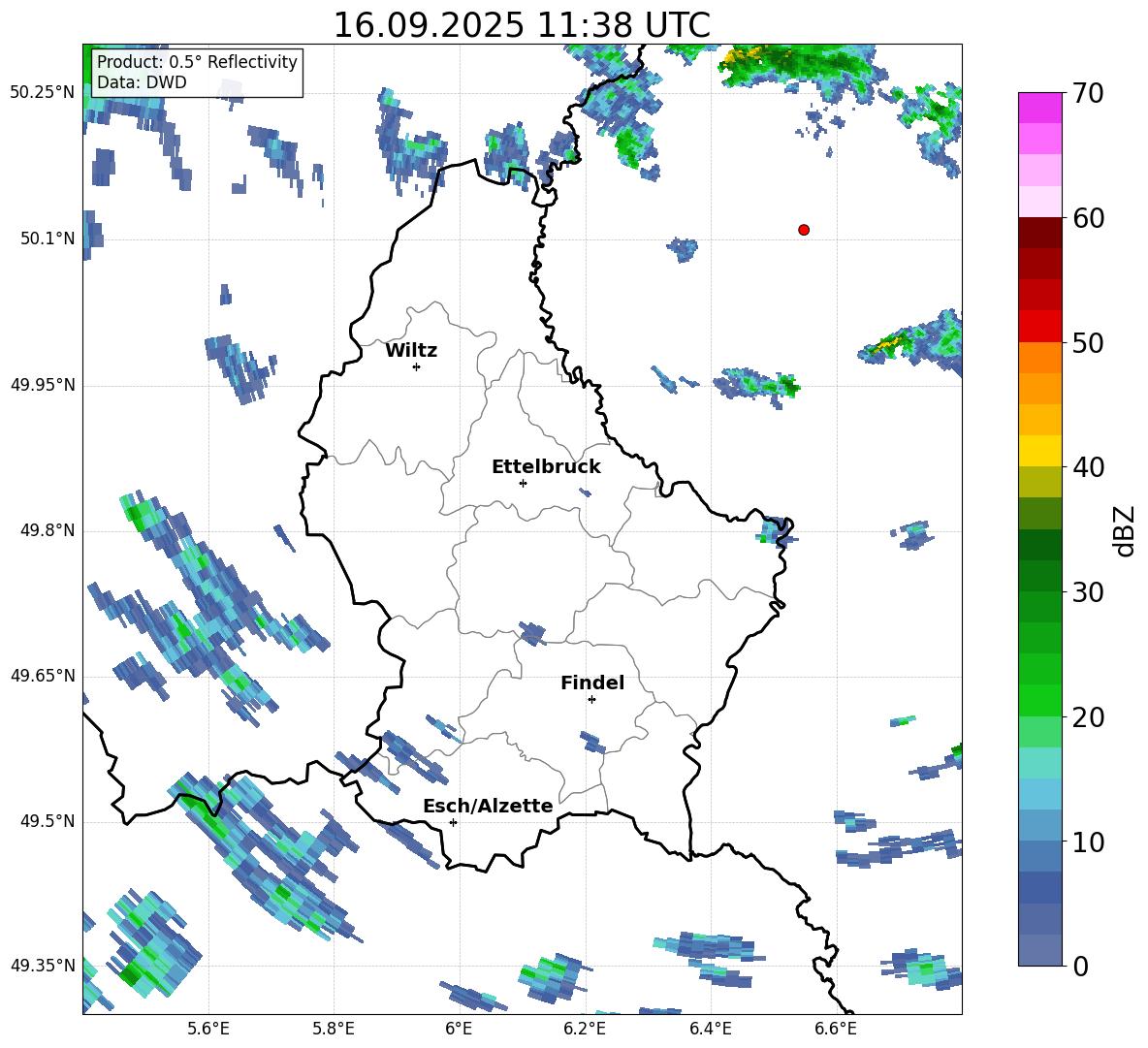This screenshot has height=1048, width=1148.
Task: Click the 70 value on colorbar
Action: point(1088,94)
